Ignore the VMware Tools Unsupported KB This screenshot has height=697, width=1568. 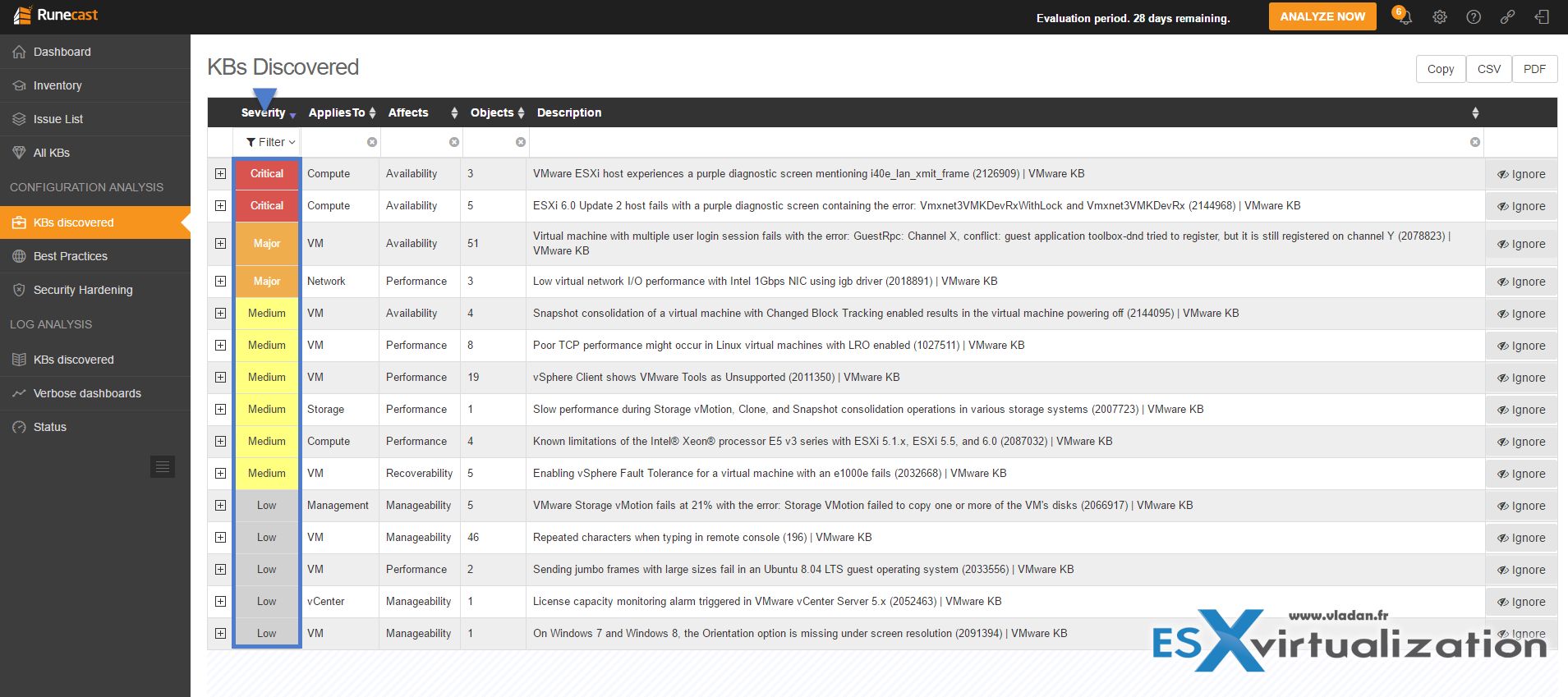pyautogui.click(x=1521, y=378)
